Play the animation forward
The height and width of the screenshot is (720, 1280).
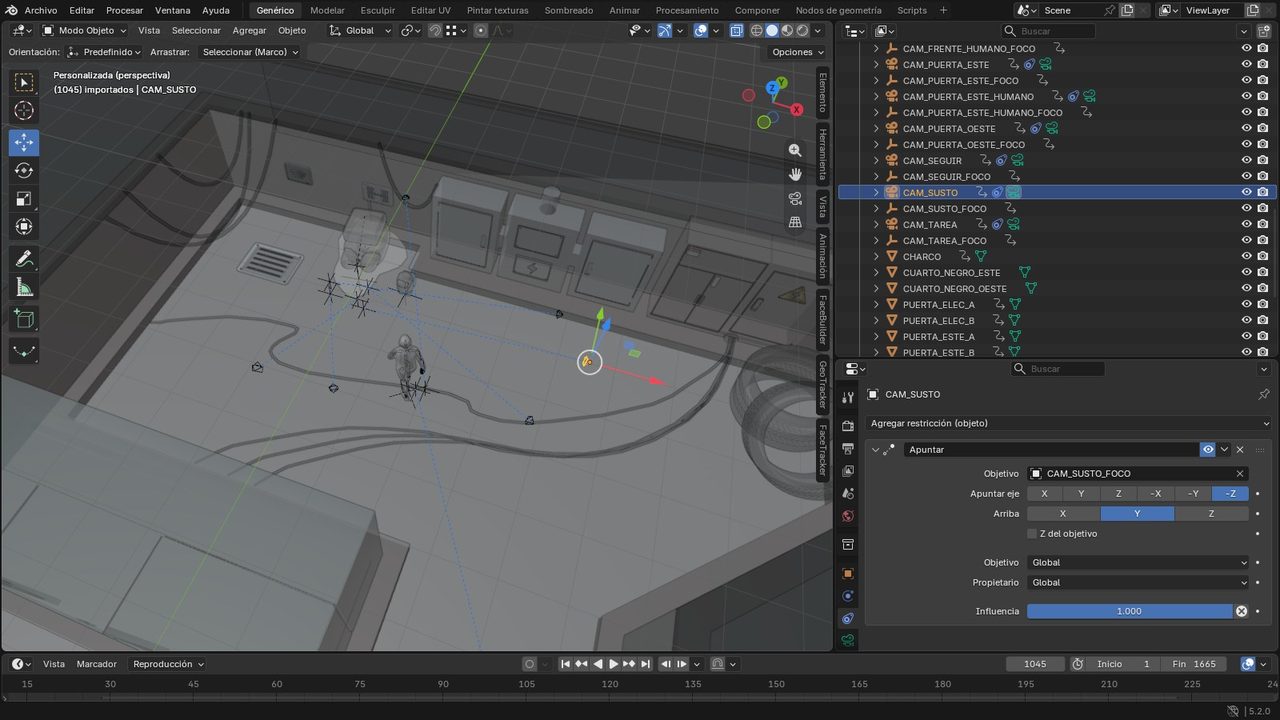click(x=613, y=664)
